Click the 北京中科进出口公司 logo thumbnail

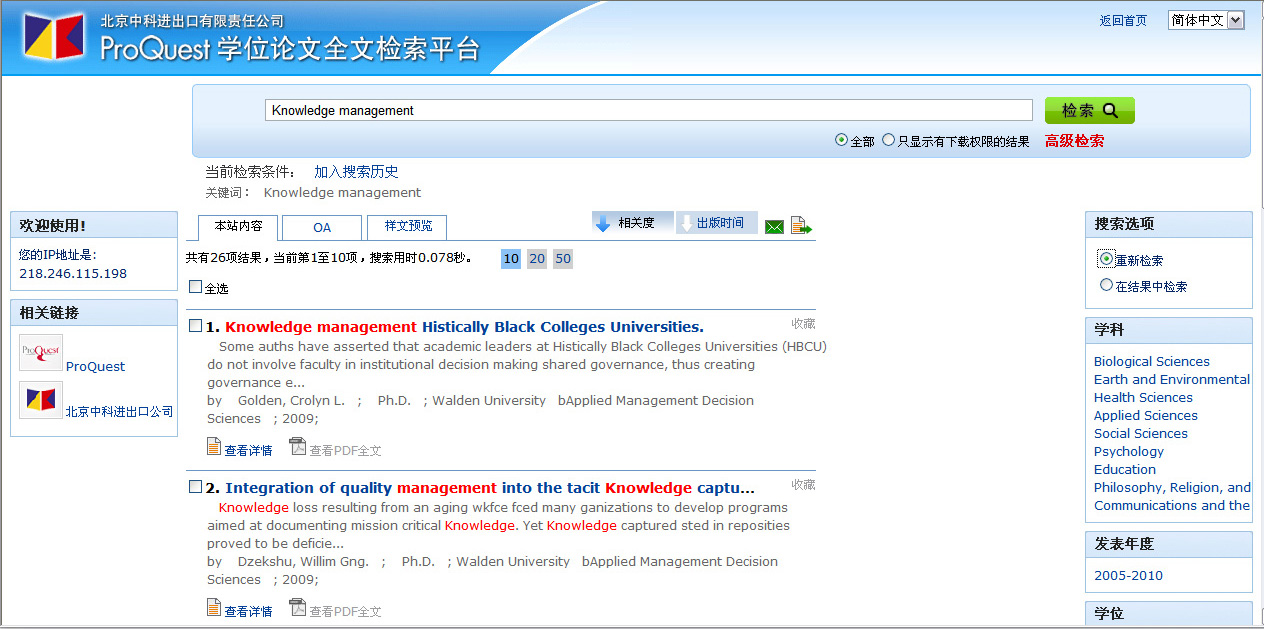pyautogui.click(x=41, y=400)
